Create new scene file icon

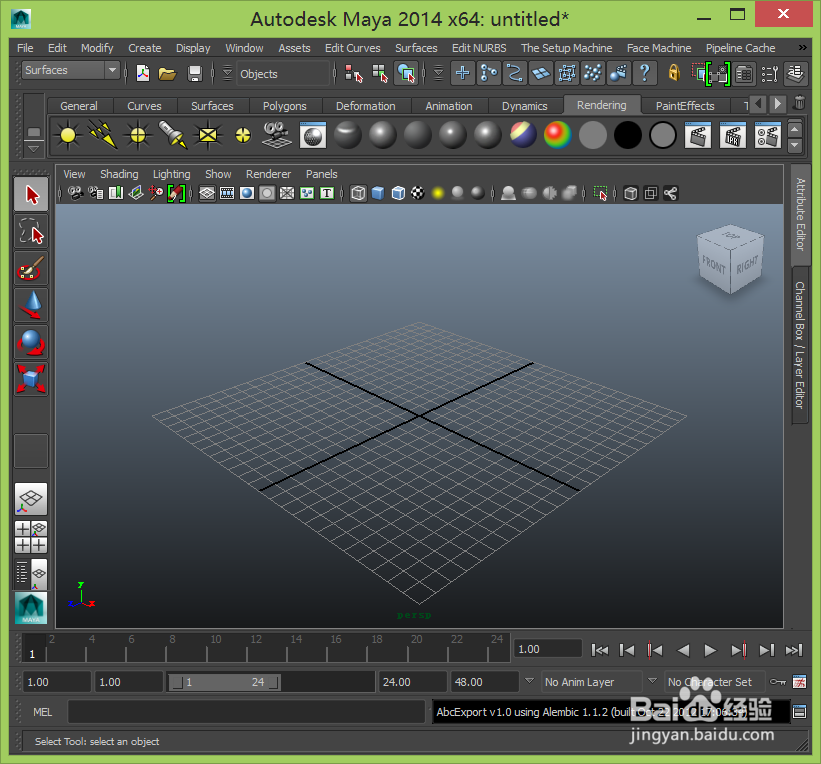142,73
